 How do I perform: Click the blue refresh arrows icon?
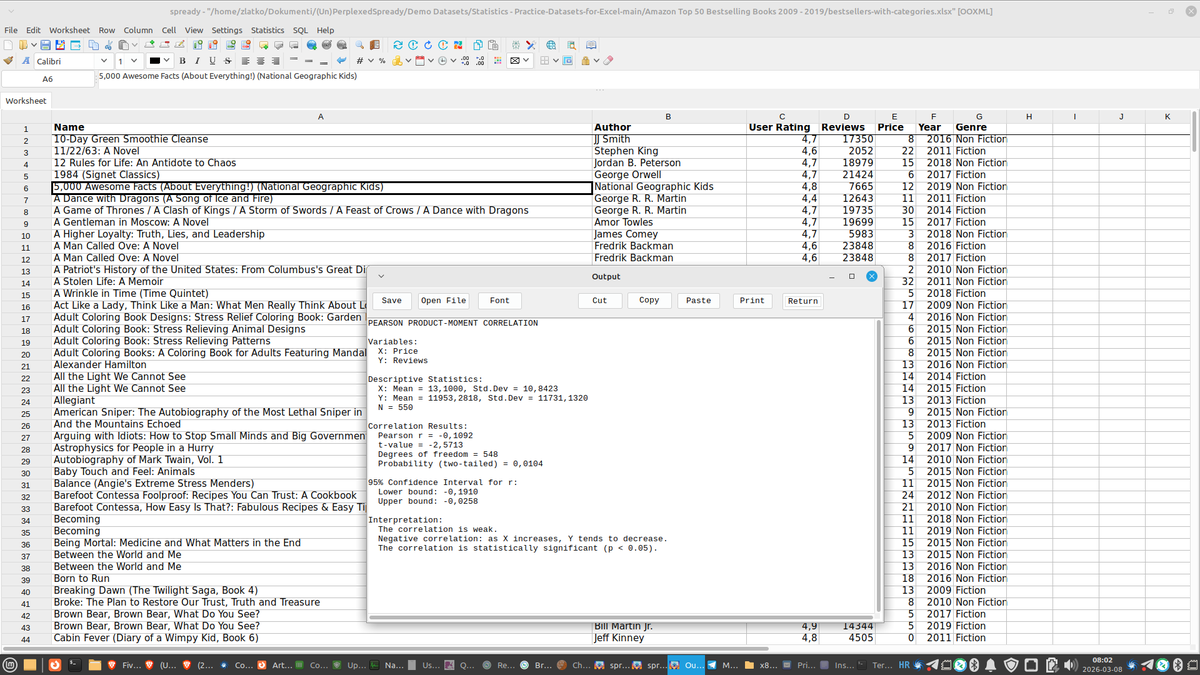(397, 45)
